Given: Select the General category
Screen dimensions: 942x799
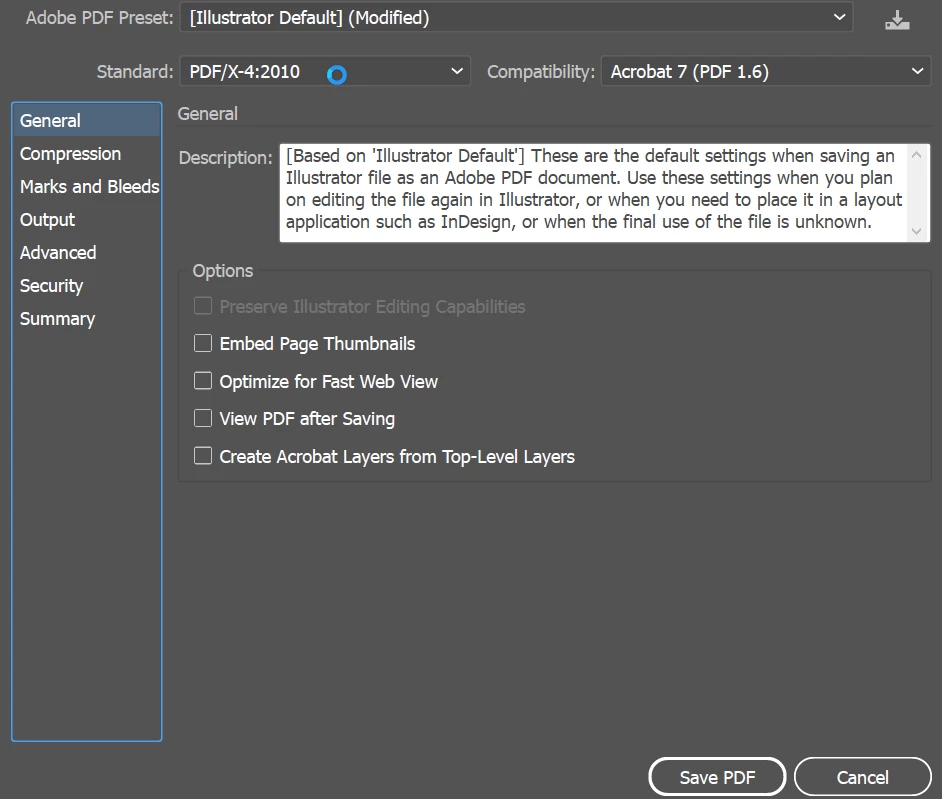Looking at the screenshot, I should 87,120.
